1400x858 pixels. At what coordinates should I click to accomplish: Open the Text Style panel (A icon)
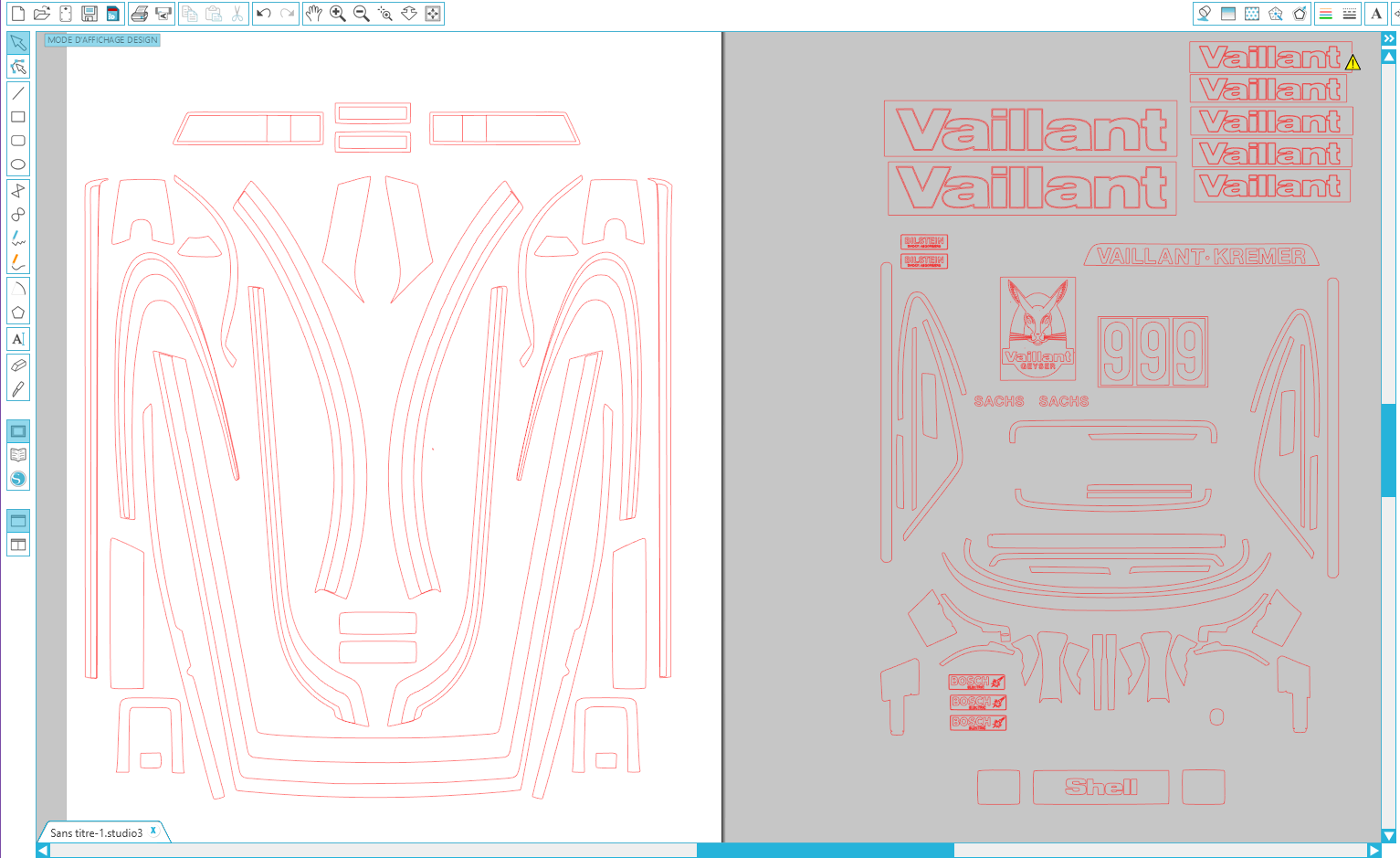click(x=1376, y=14)
